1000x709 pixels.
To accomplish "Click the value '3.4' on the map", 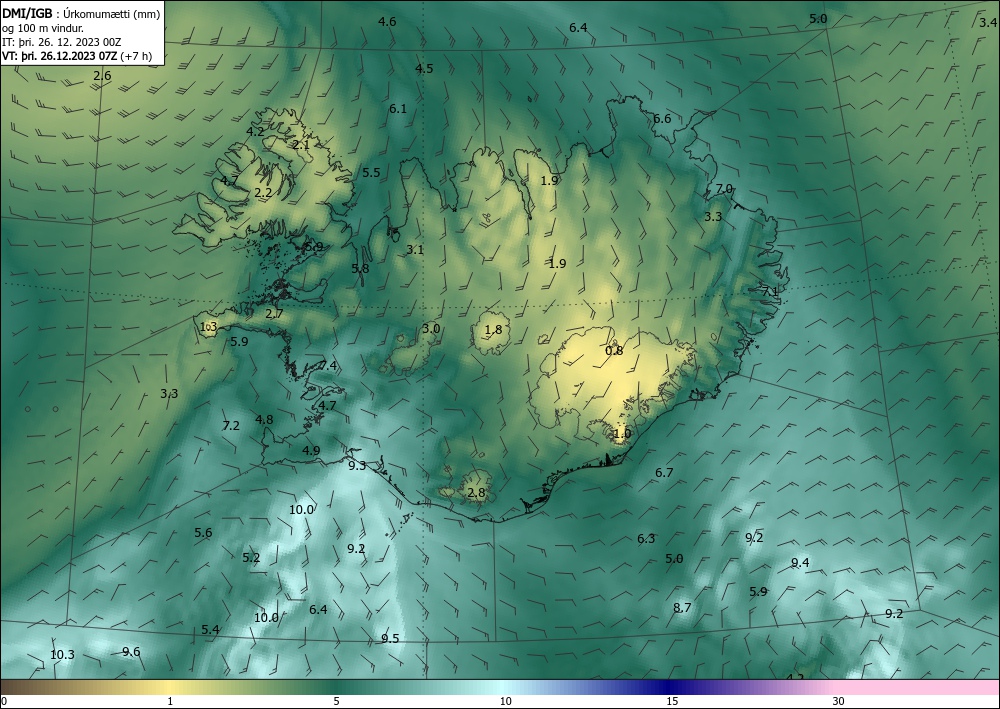I will click(x=988, y=23).
